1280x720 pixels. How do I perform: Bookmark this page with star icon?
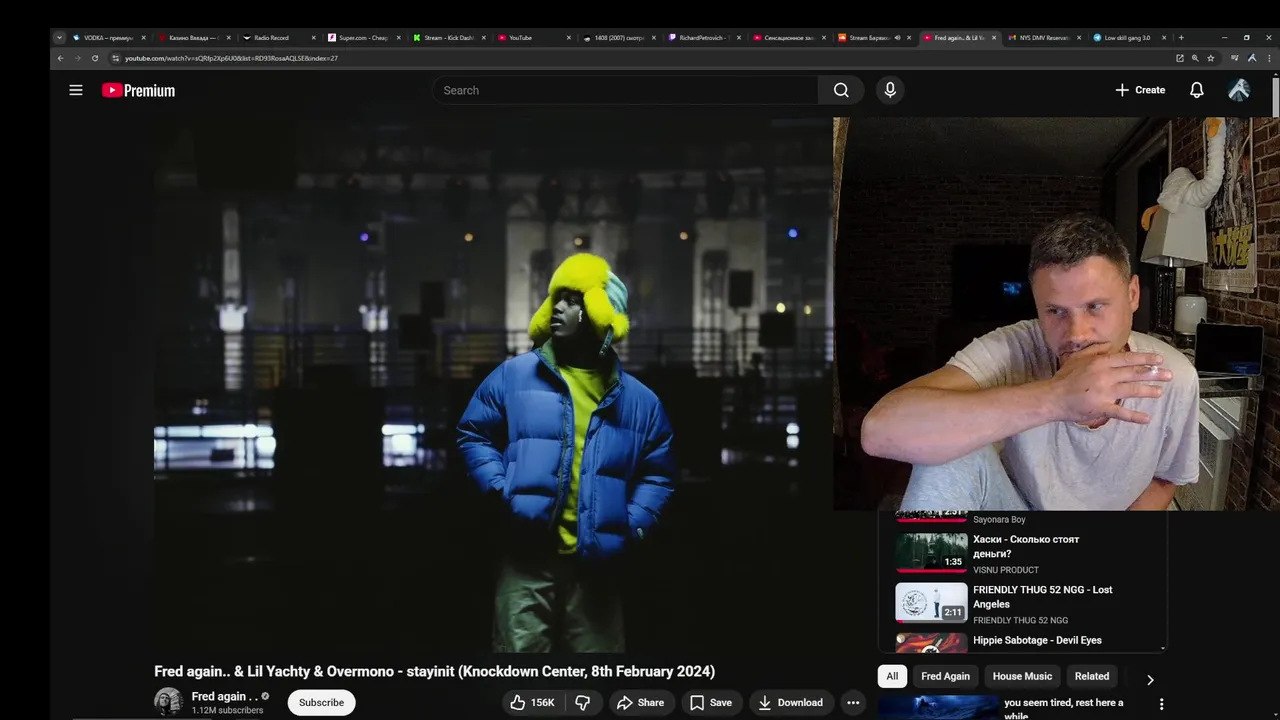coord(1210,58)
